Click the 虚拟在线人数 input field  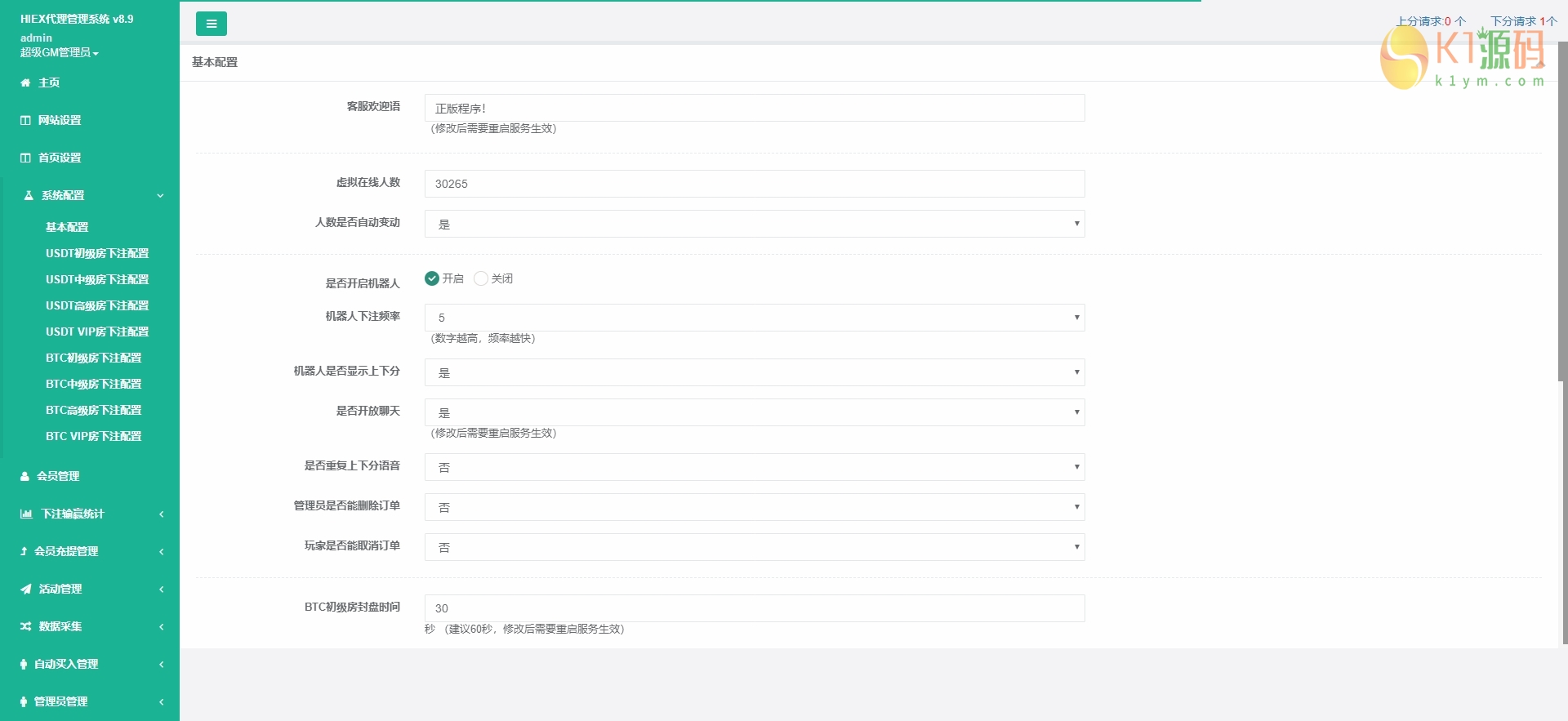755,184
